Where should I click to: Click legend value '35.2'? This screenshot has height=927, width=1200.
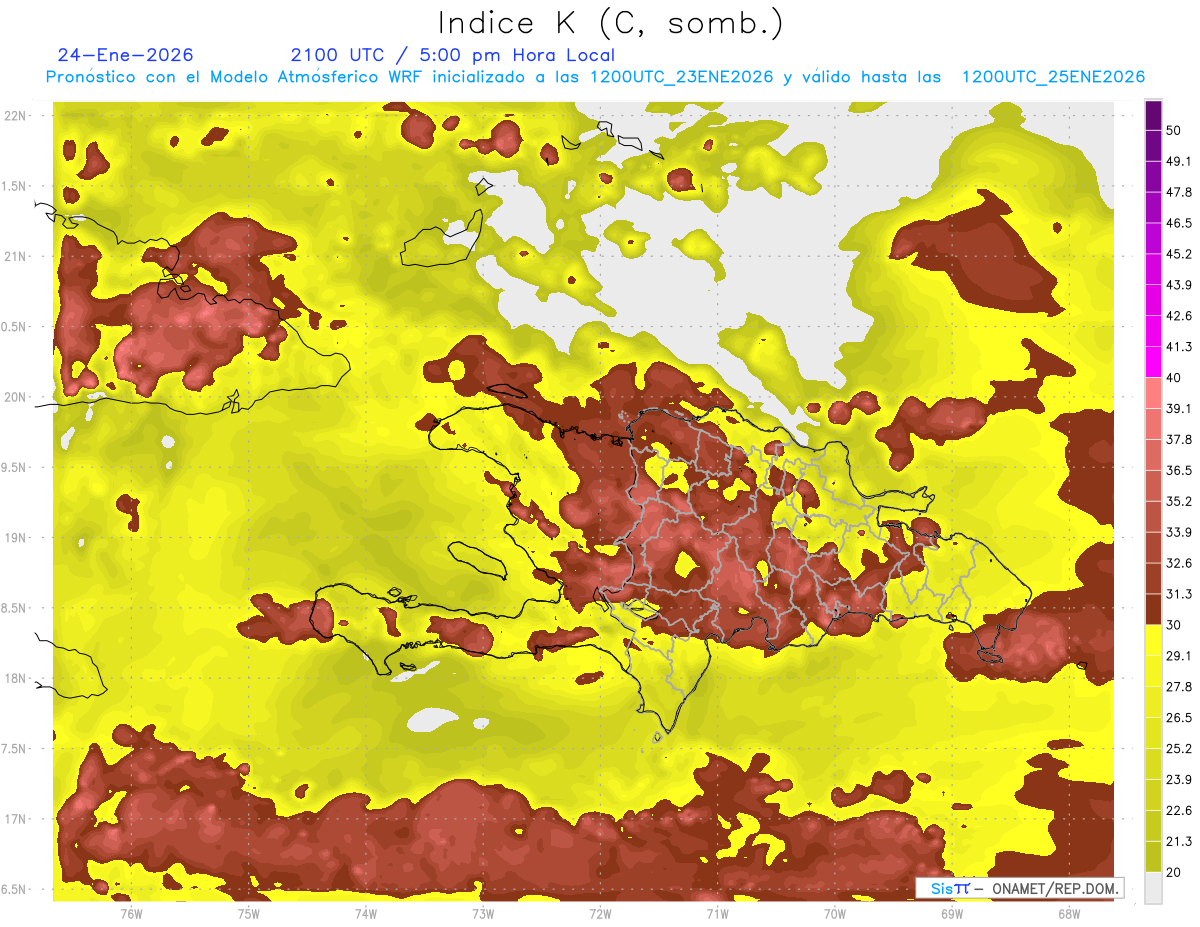click(x=1179, y=501)
